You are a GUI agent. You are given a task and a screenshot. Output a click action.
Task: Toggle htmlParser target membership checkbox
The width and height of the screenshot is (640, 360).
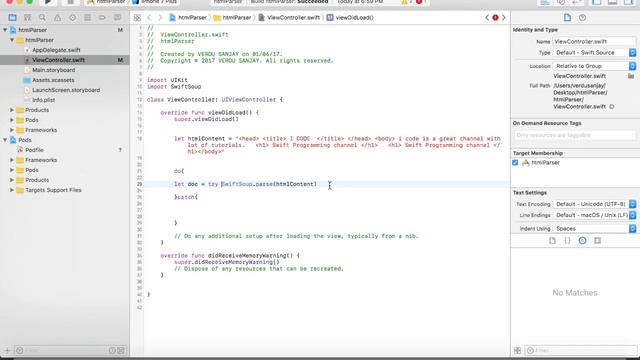[x=515, y=162]
